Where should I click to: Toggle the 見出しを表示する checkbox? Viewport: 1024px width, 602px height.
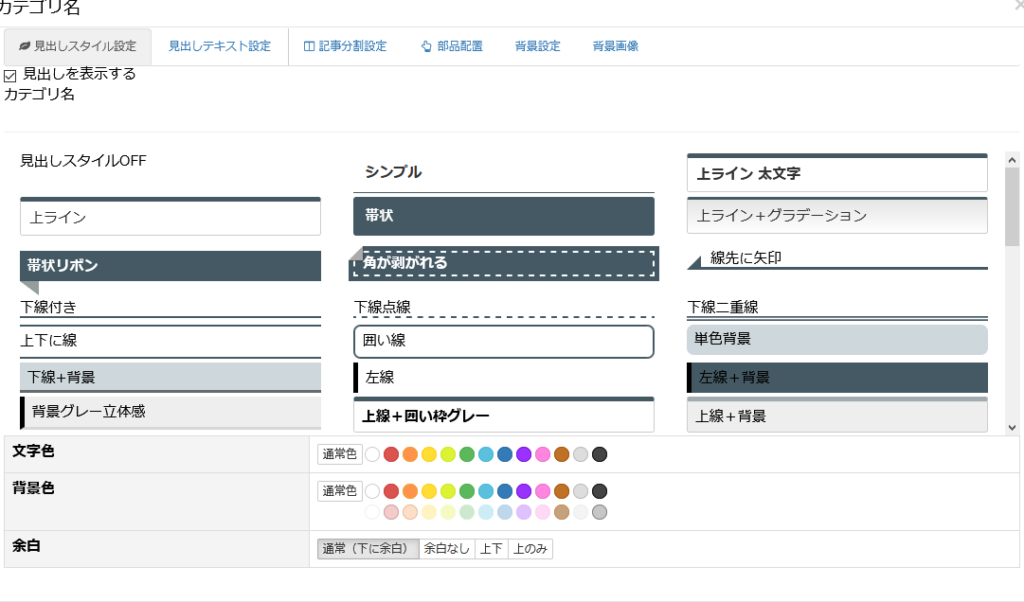(11, 75)
